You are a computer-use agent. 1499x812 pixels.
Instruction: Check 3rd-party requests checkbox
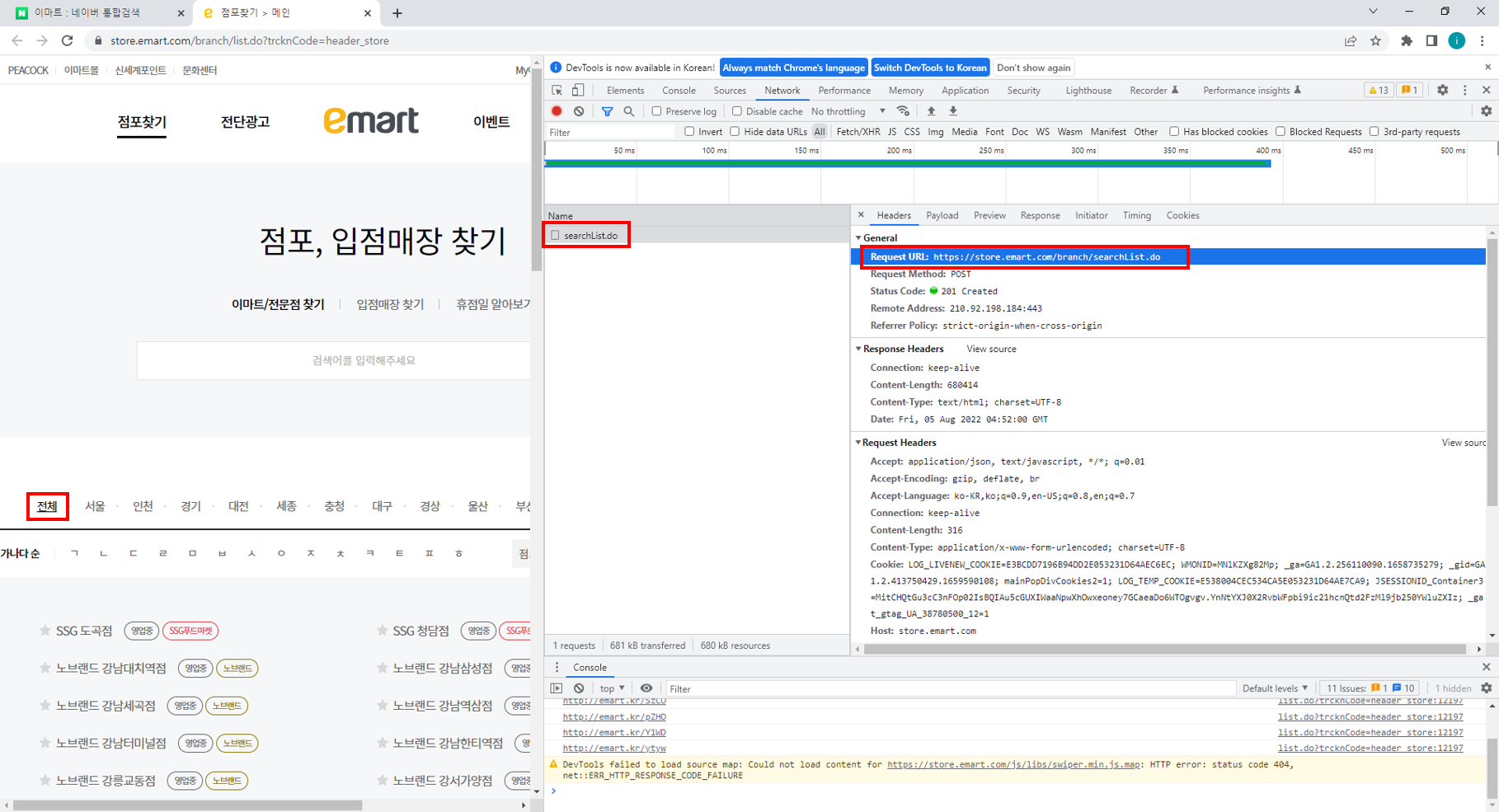pos(1374,132)
